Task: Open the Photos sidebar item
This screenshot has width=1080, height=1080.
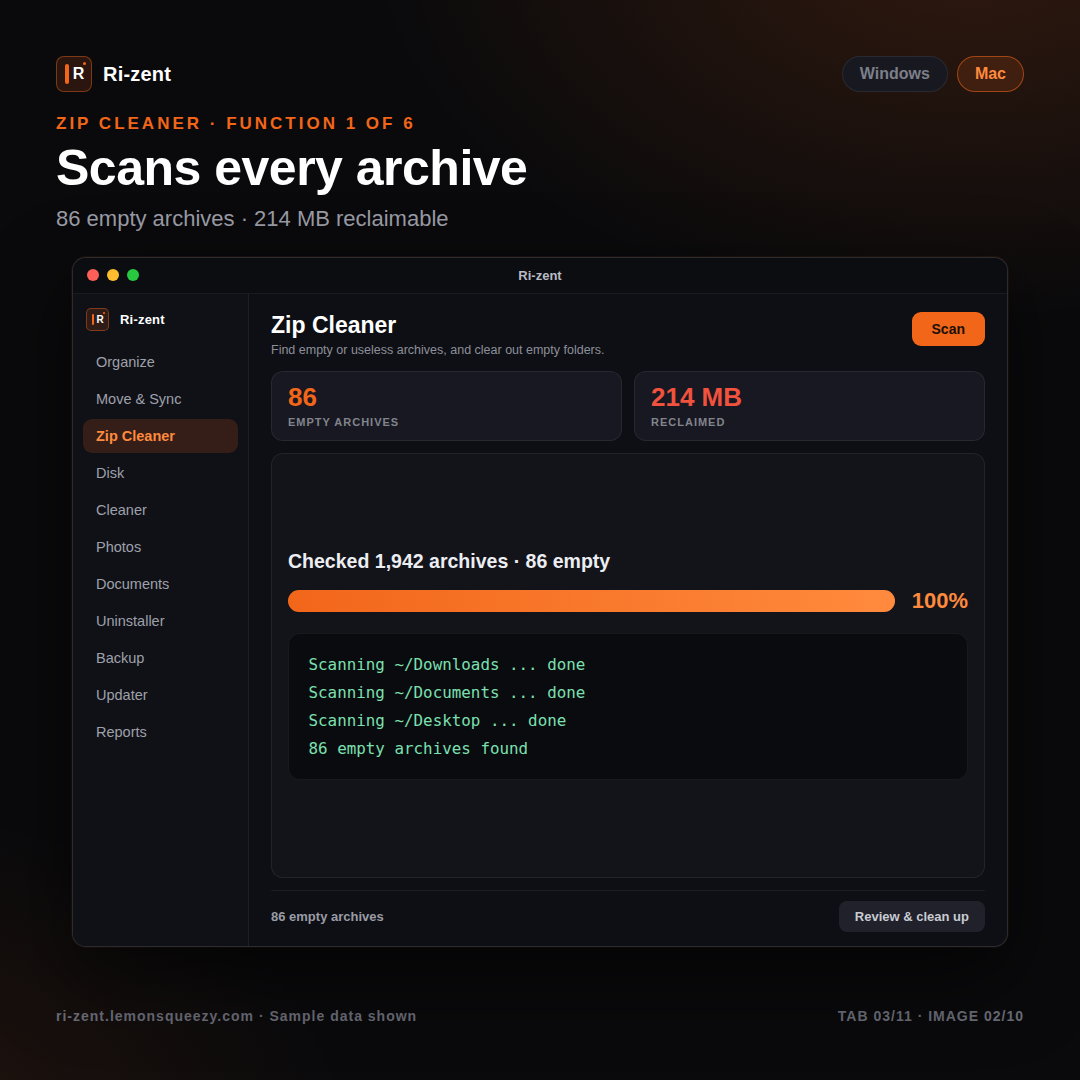Action: click(x=160, y=547)
